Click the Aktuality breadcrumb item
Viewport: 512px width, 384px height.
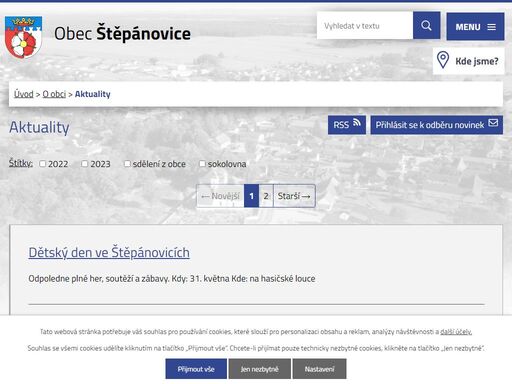click(x=93, y=94)
